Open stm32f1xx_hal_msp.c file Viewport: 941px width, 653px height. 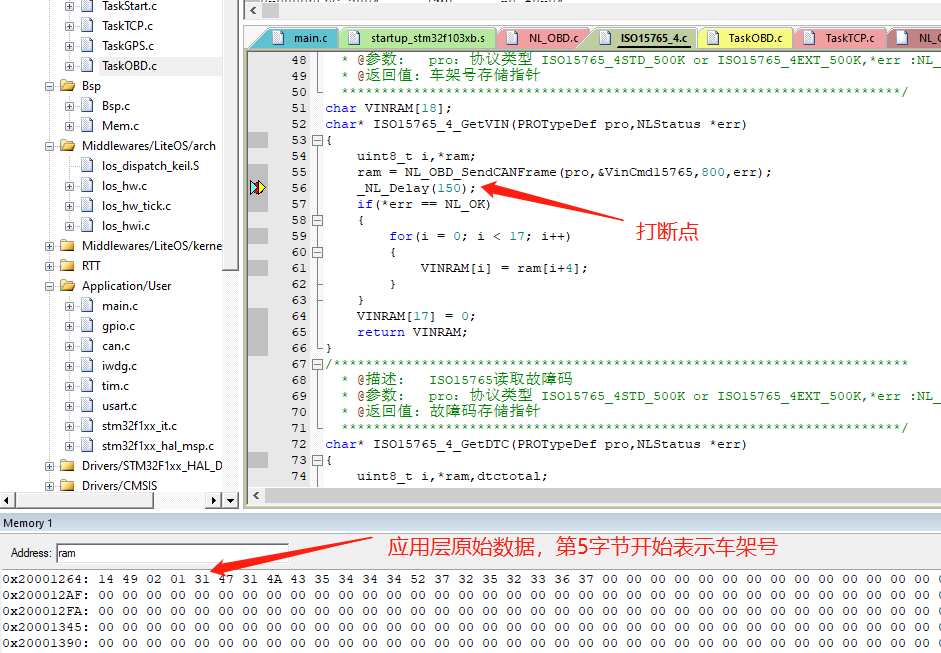point(158,446)
